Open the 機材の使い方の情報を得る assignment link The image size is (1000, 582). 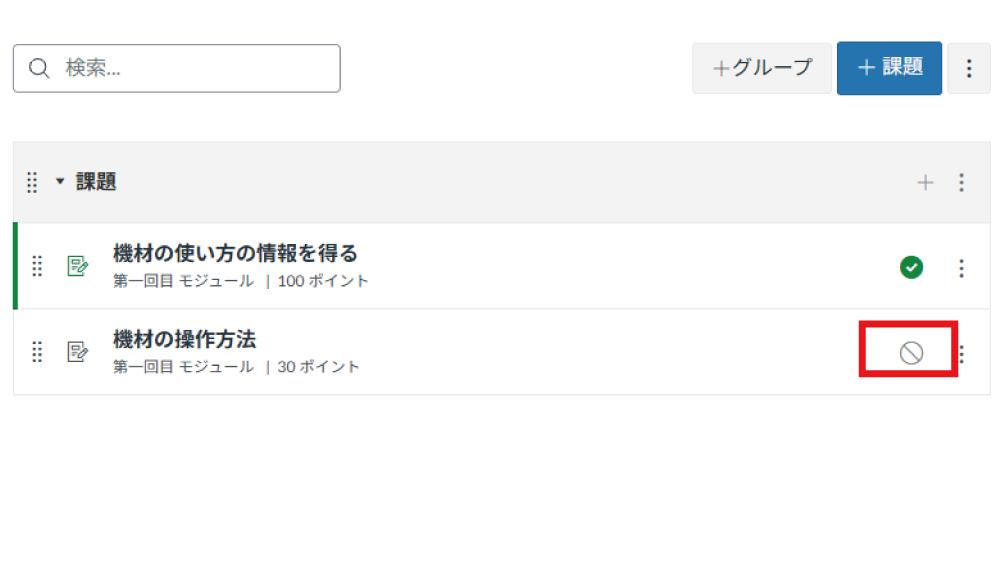[x=235, y=254]
